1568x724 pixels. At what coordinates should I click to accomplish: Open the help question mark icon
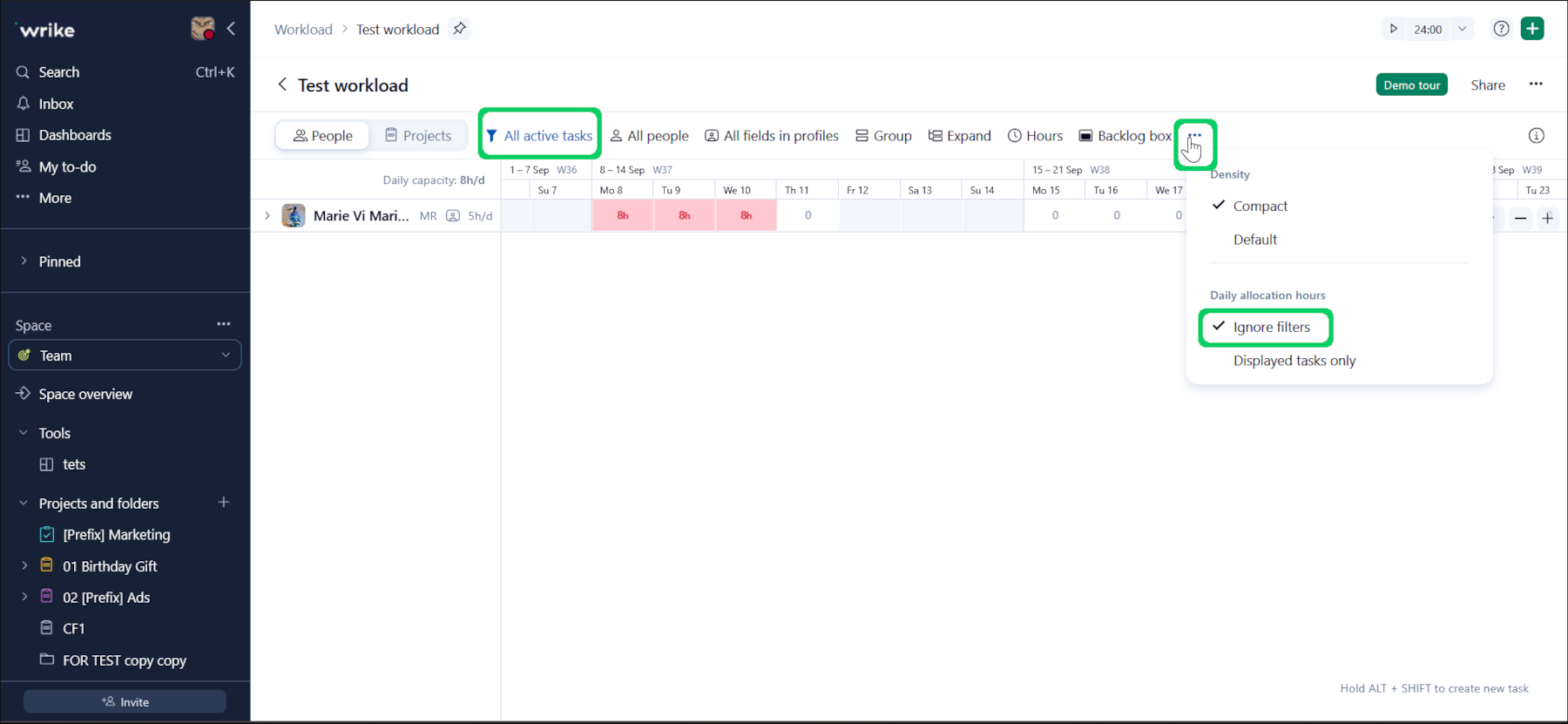click(1501, 29)
